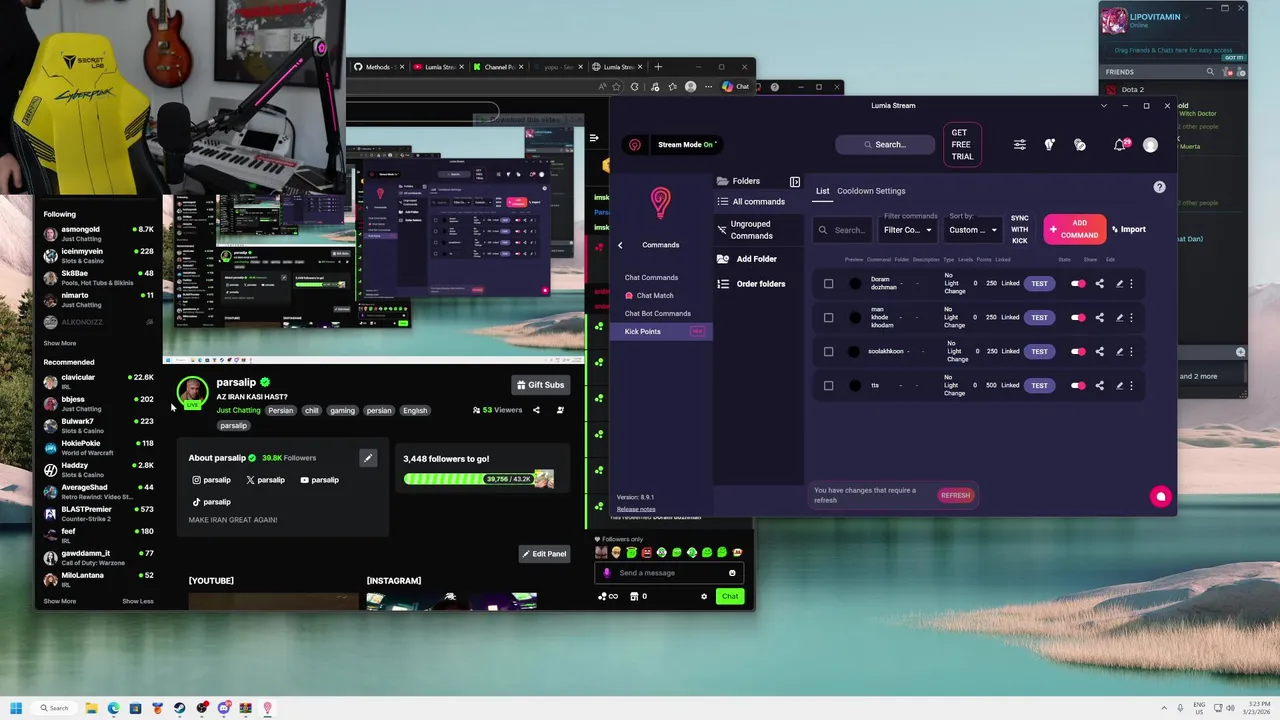Focus the commands list Search field
Viewport: 1280px width, 720px height.
tap(842, 230)
